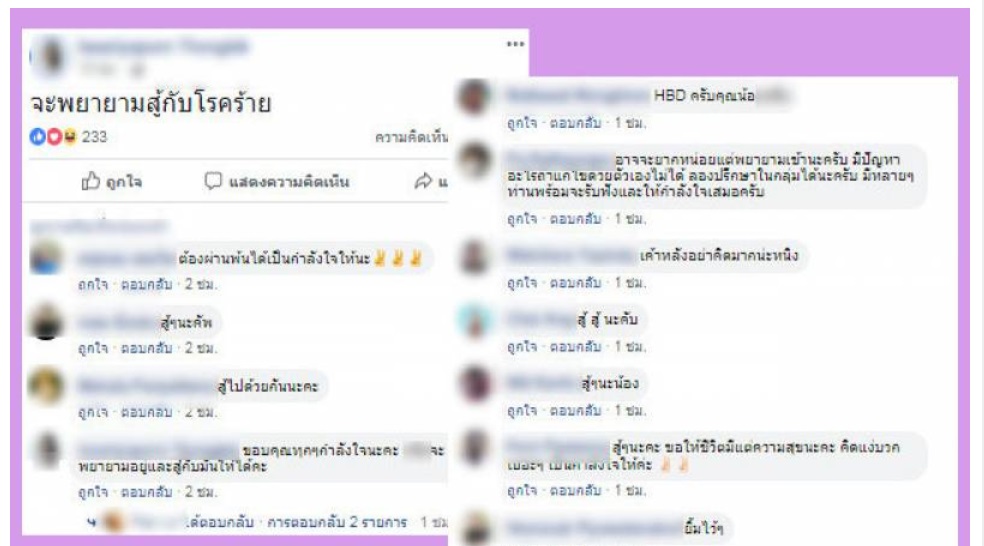
Task: Reply to the comment สู้ไปด้วยกันนะคะ
Action: tap(146, 412)
